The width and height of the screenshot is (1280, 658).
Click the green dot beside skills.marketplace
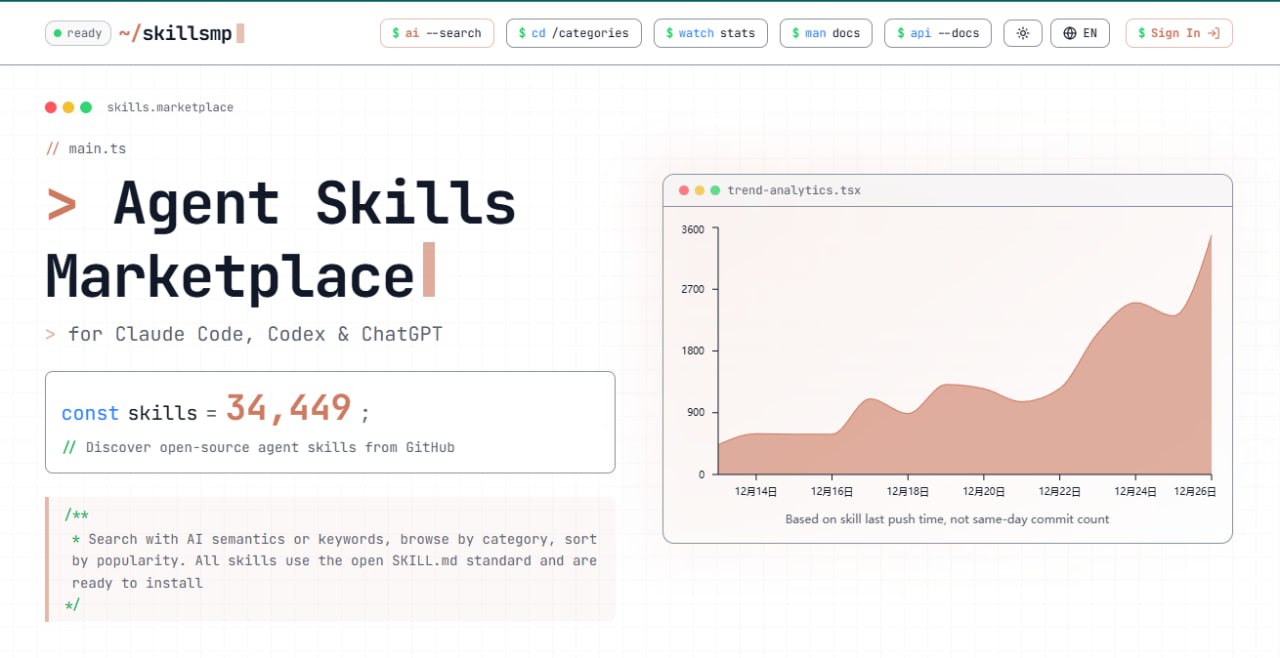pyautogui.click(x=86, y=107)
